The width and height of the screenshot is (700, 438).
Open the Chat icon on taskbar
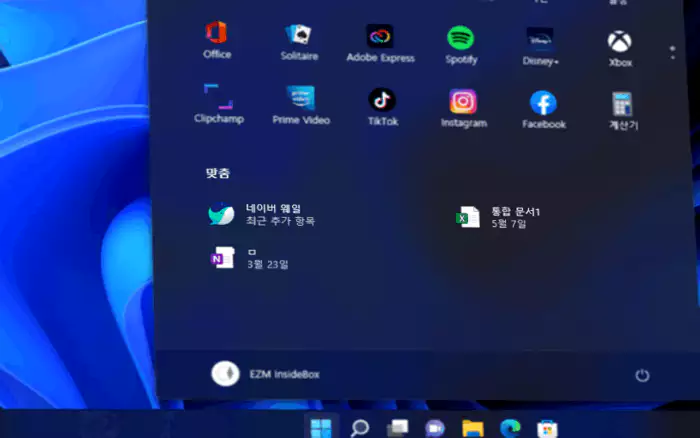[435, 428]
